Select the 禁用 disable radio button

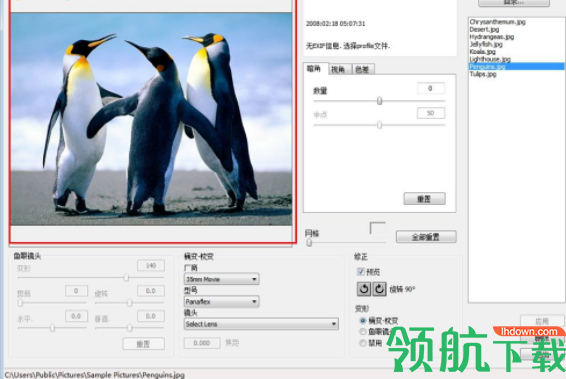pos(363,343)
